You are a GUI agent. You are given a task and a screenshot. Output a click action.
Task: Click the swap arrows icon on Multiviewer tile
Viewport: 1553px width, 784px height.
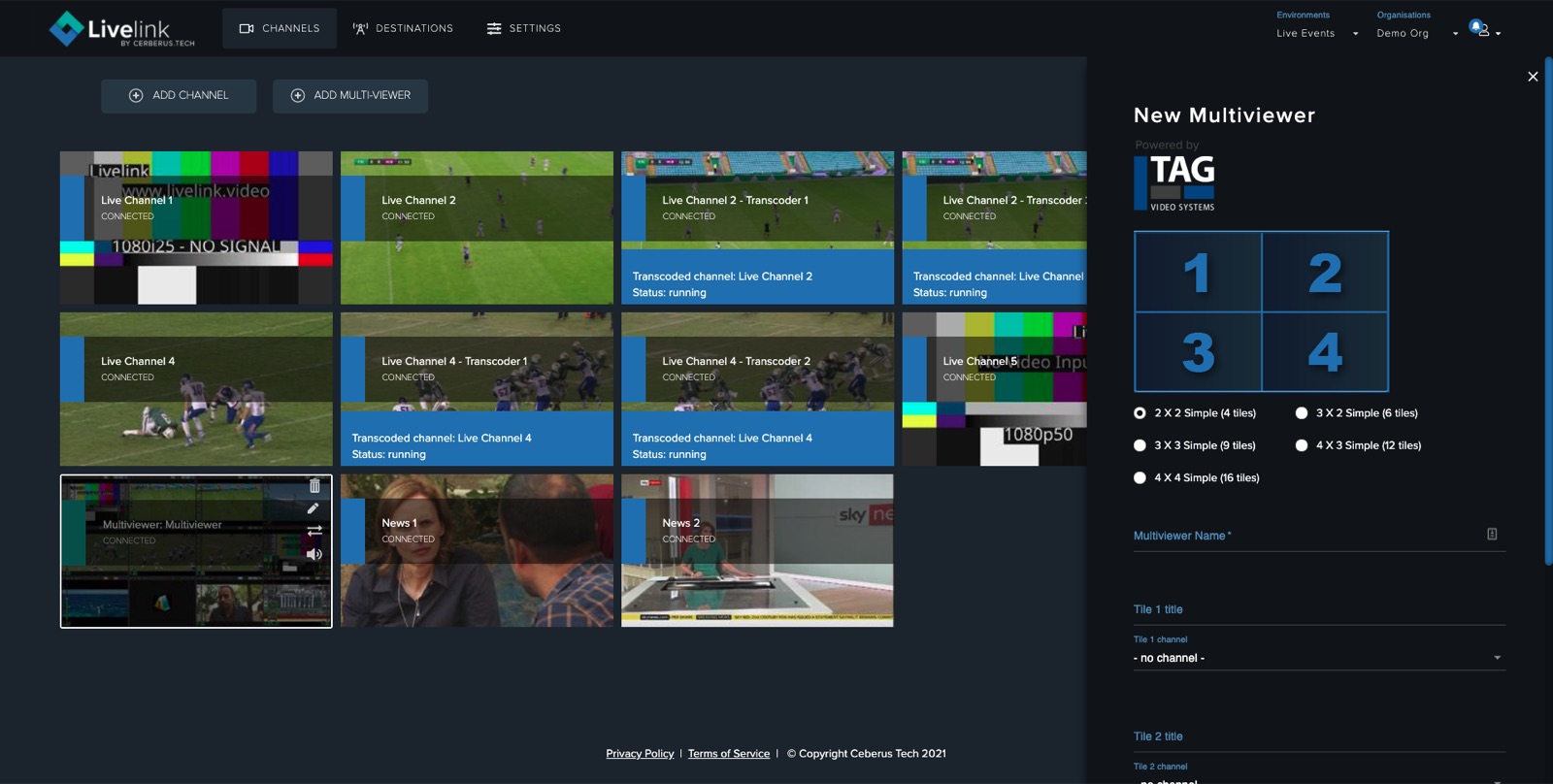(x=314, y=531)
